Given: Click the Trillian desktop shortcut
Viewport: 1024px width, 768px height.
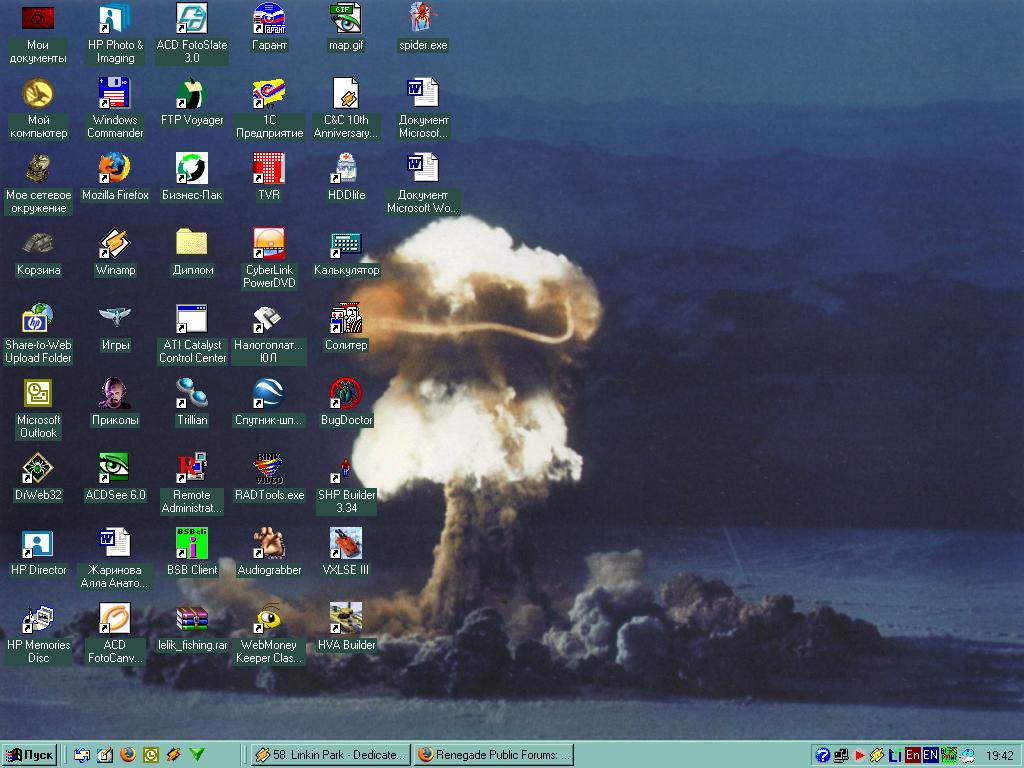Looking at the screenshot, I should (x=192, y=393).
